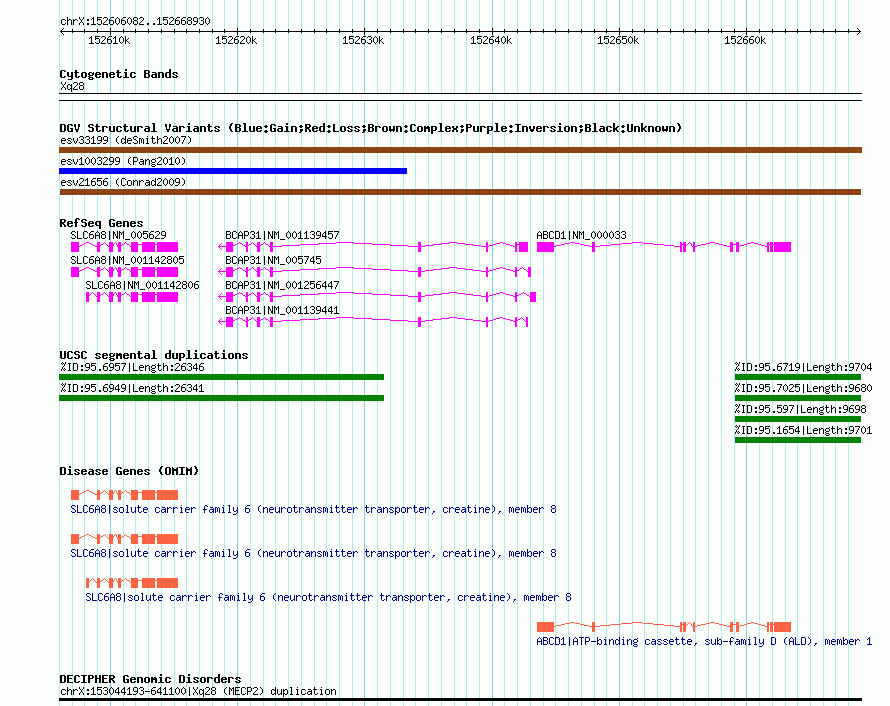
Task: Open the DECIPHER Genomic Disorders track title
Action: click(150, 679)
